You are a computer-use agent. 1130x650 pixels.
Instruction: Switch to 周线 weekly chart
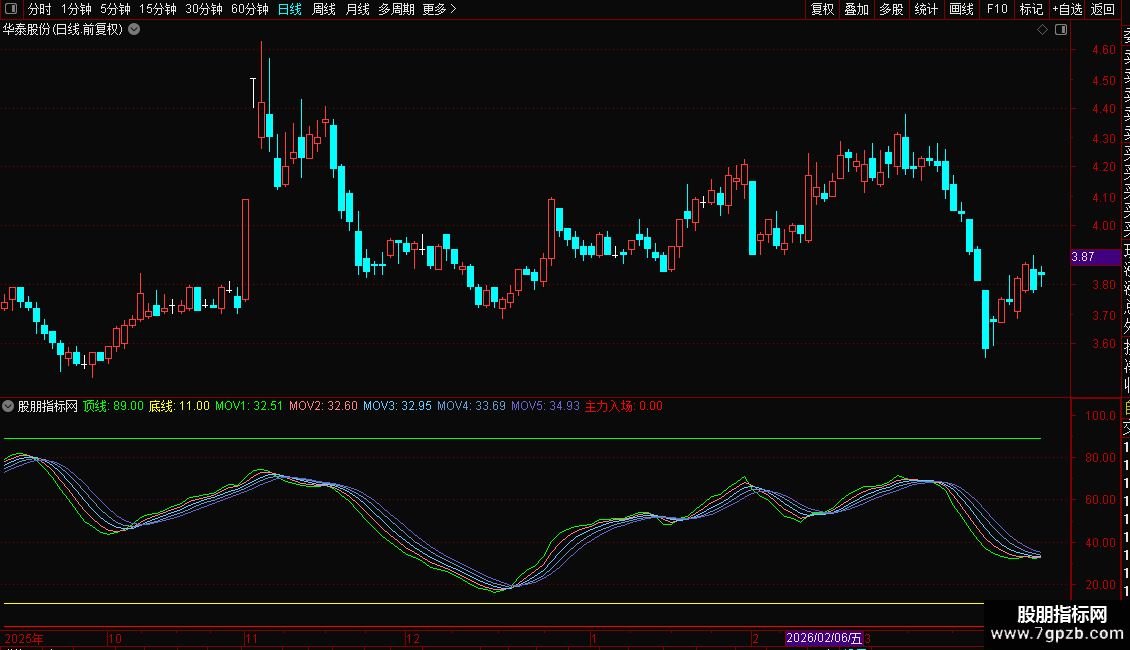click(324, 9)
